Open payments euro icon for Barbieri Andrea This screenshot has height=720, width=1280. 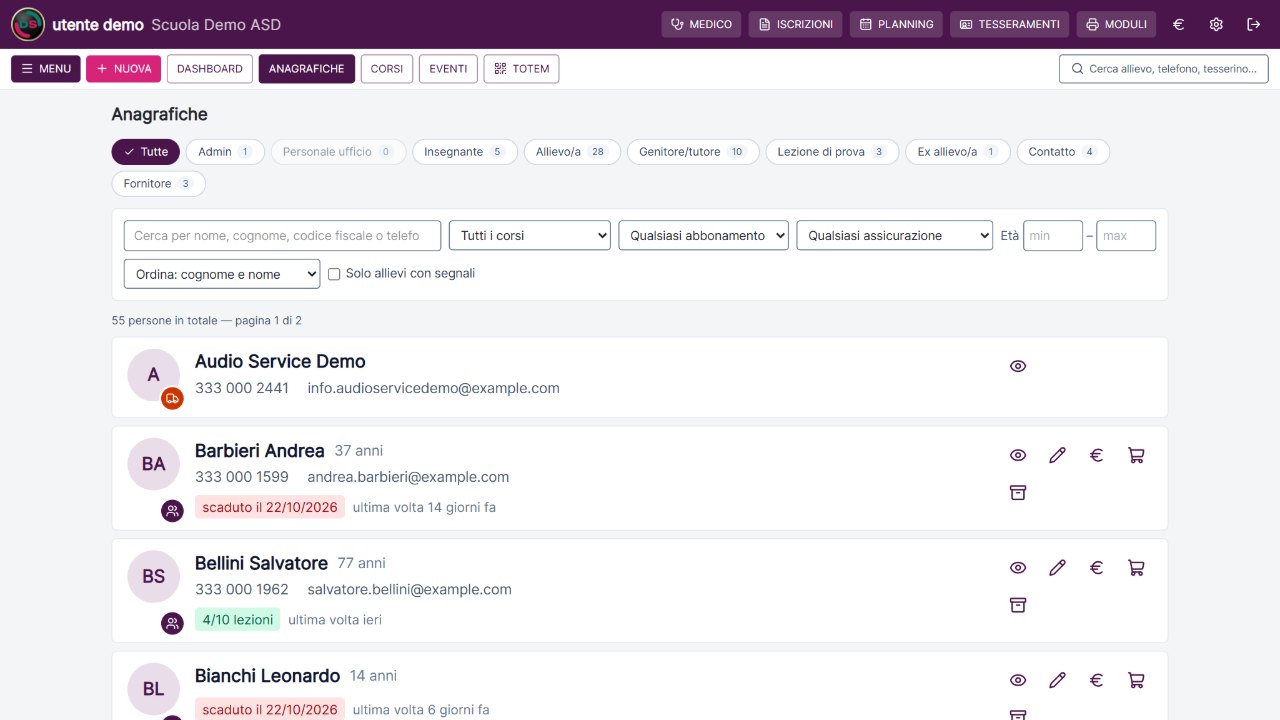pyautogui.click(x=1096, y=455)
